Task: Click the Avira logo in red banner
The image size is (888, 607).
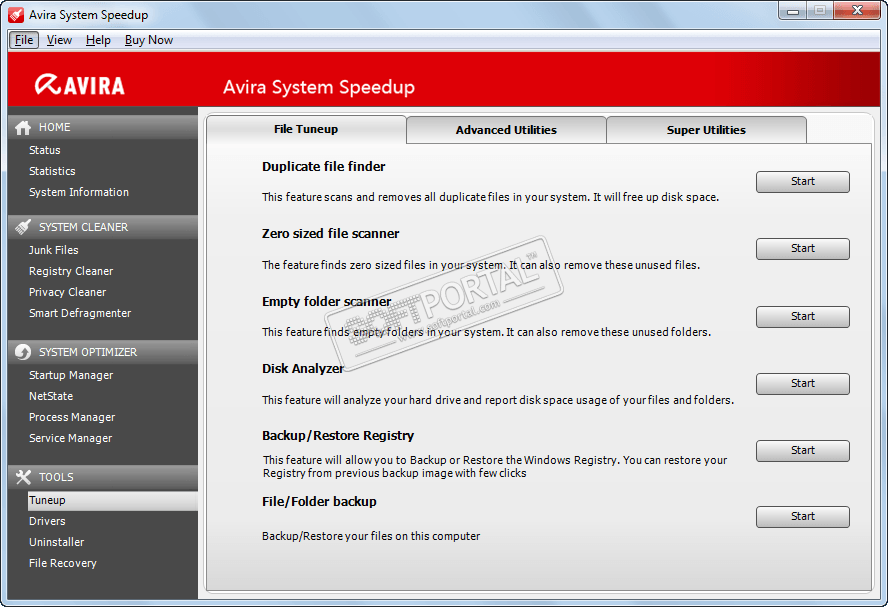Action: click(80, 85)
